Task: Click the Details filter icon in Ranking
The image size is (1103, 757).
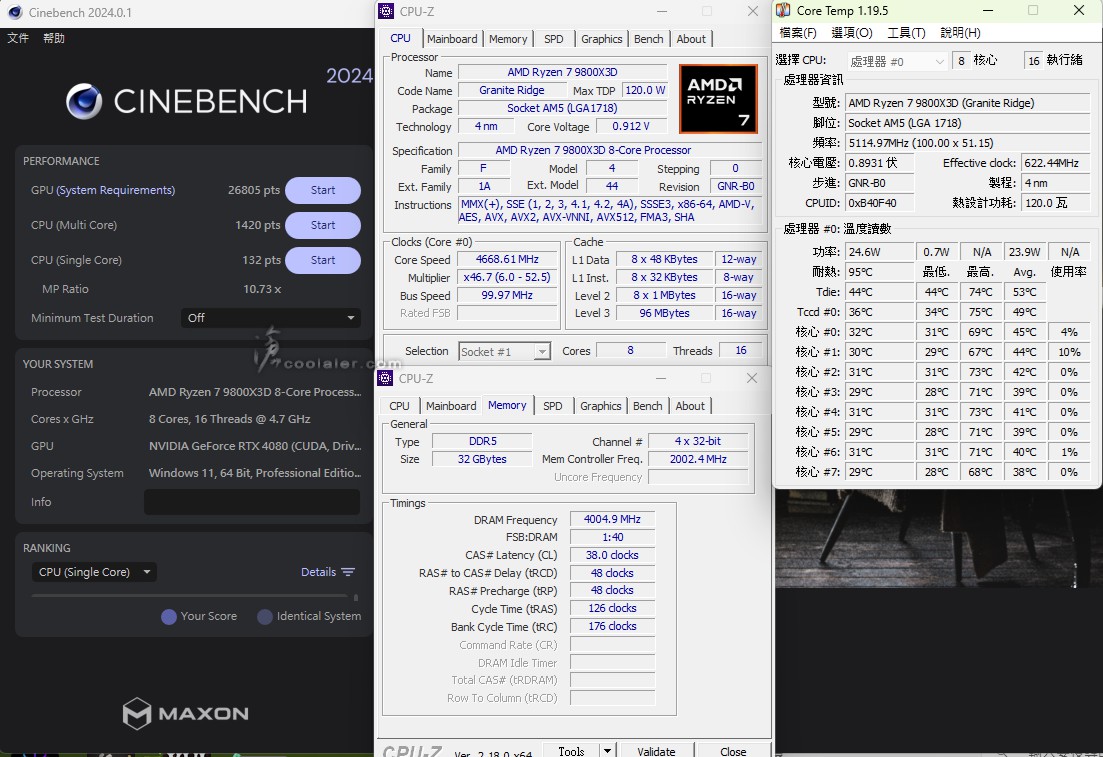Action: tap(348, 572)
